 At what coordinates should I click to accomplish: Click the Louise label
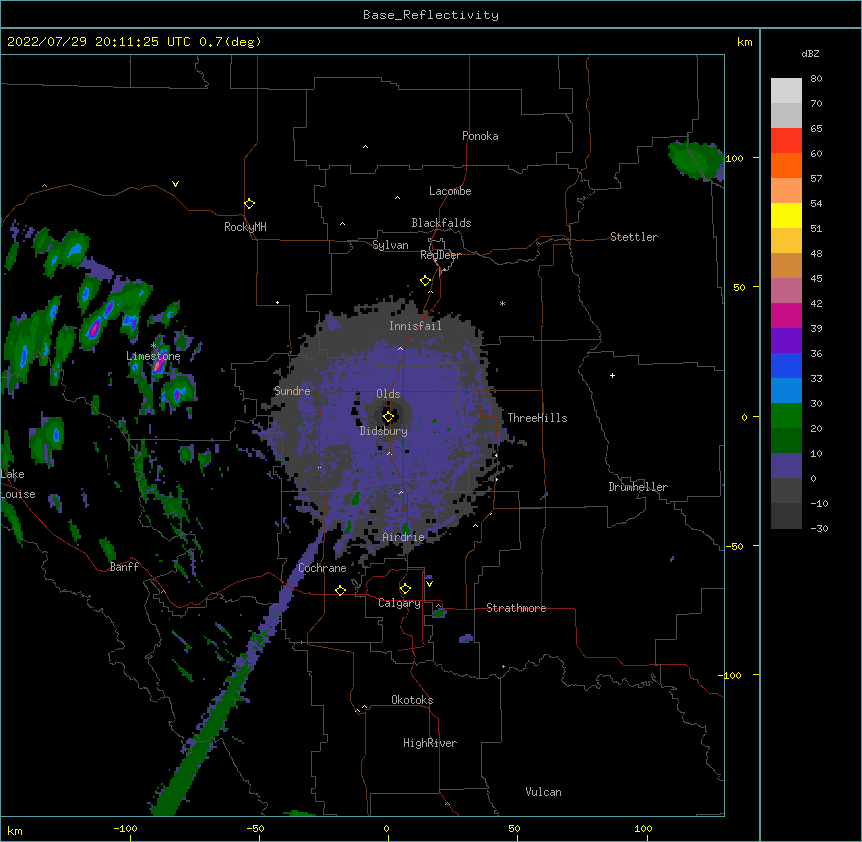pos(18,494)
